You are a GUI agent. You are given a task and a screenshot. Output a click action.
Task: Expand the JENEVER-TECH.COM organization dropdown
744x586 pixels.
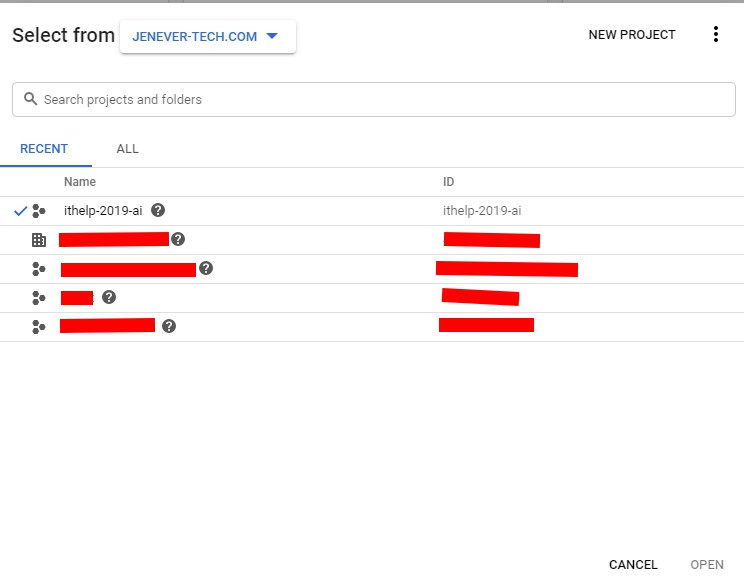pos(207,36)
